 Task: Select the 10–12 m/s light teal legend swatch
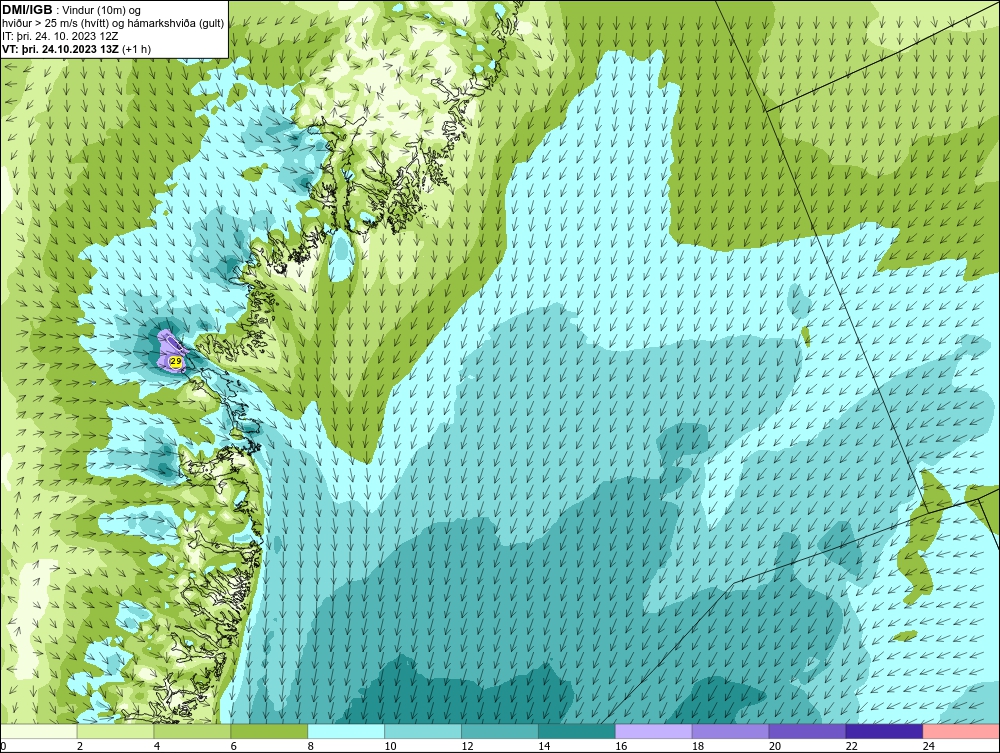pyautogui.click(x=423, y=731)
